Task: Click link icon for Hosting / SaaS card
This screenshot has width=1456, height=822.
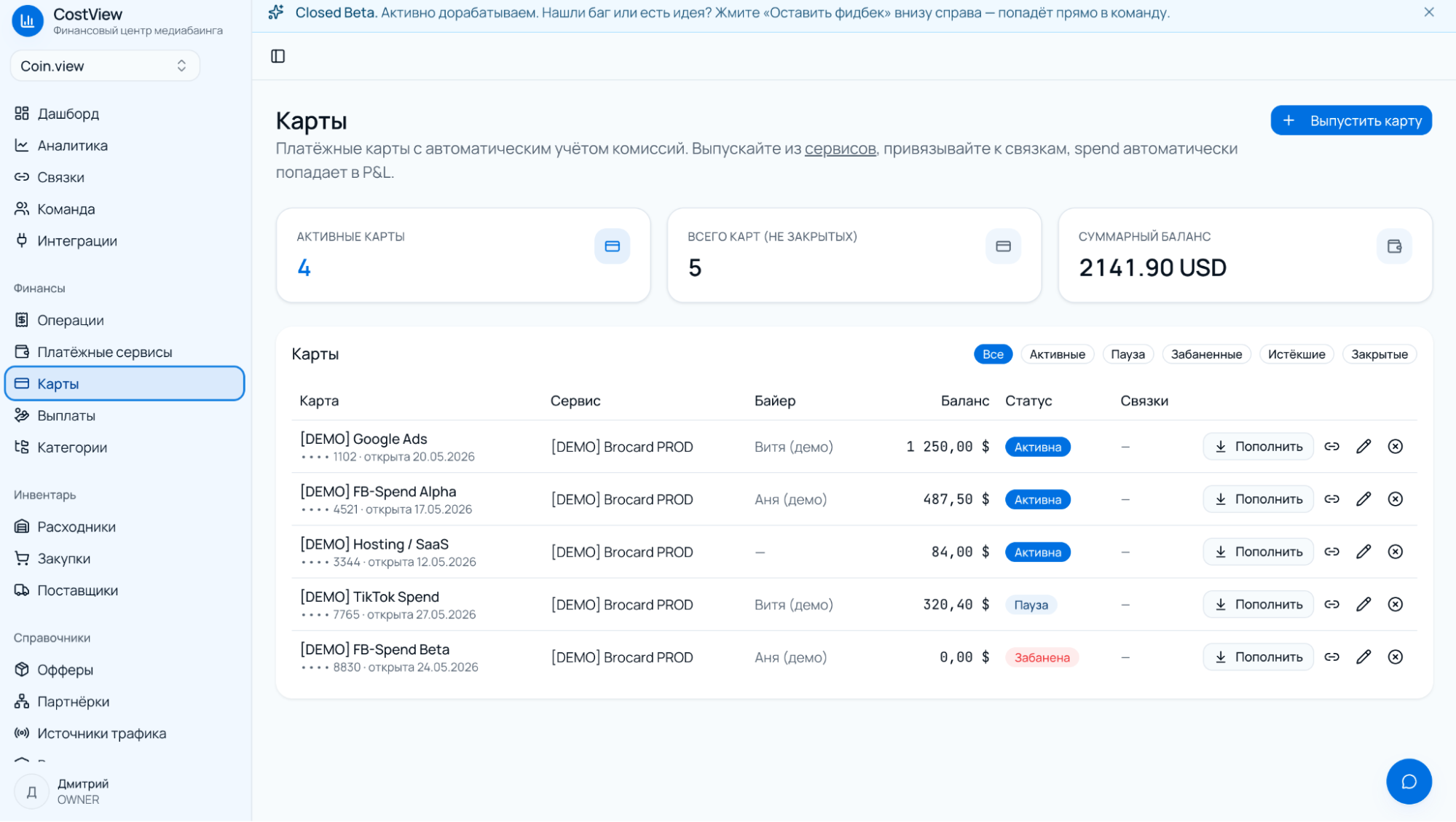Action: coord(1331,552)
